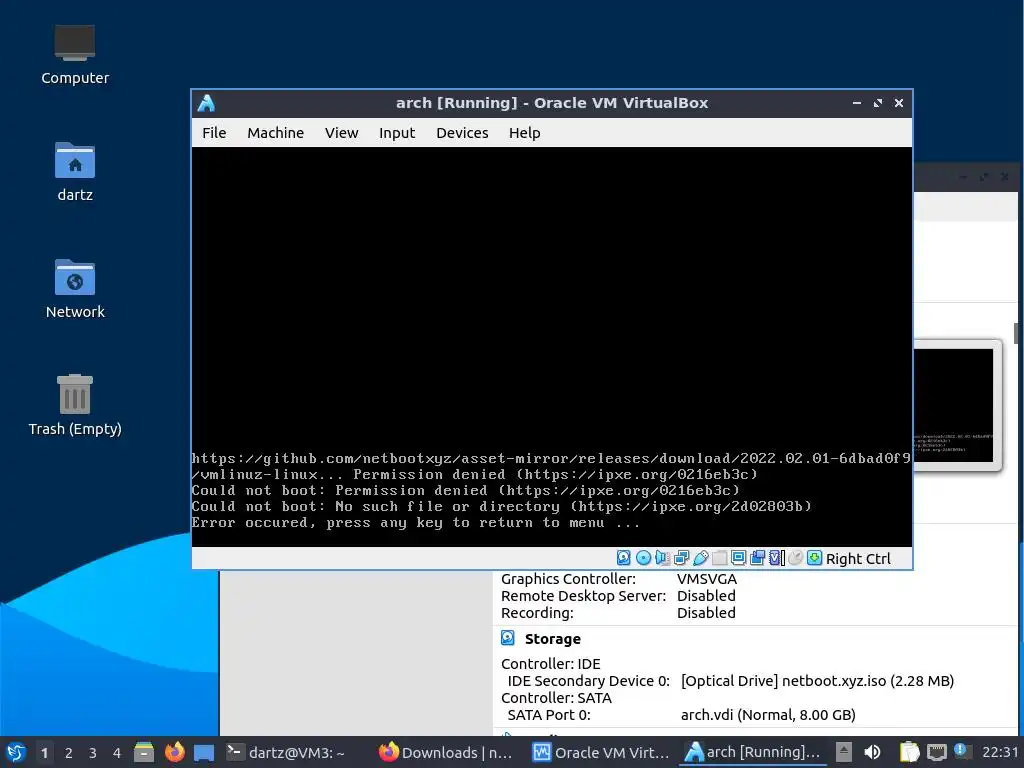
Task: Click the removable media eject tray icon
Action: pos(844,752)
